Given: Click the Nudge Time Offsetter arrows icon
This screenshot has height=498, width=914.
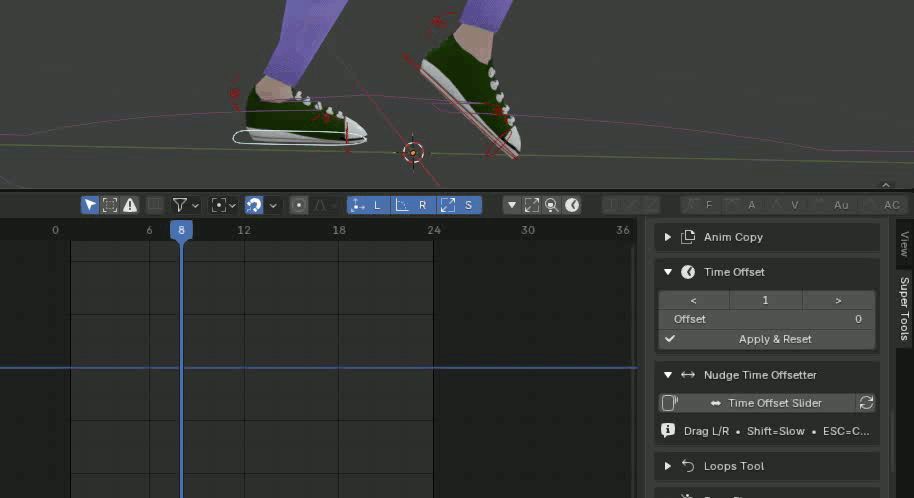Looking at the screenshot, I should point(688,375).
